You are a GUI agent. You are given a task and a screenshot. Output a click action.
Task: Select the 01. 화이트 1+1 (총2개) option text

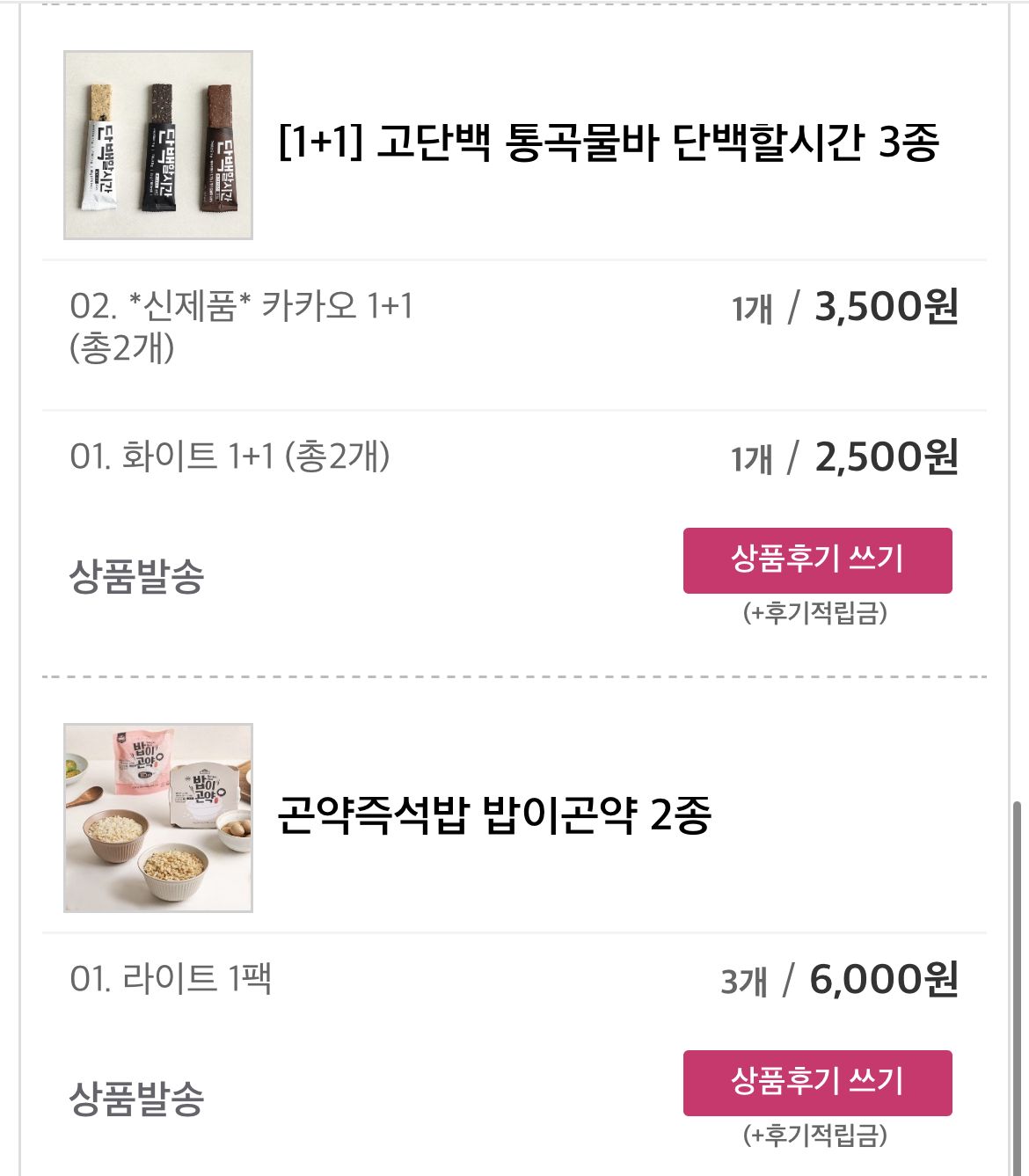(230, 457)
